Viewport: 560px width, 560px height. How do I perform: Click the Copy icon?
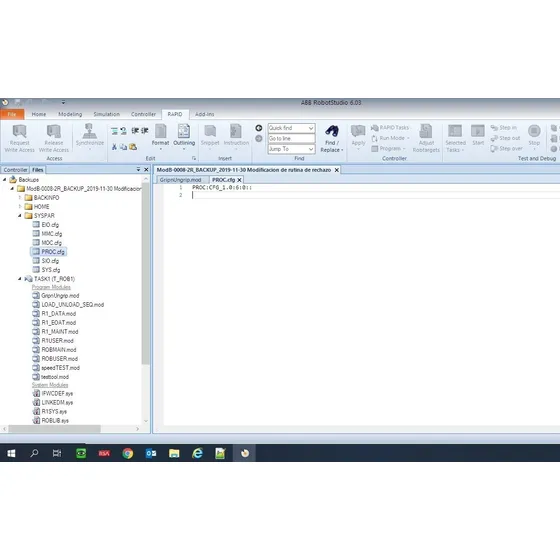(x=124, y=147)
